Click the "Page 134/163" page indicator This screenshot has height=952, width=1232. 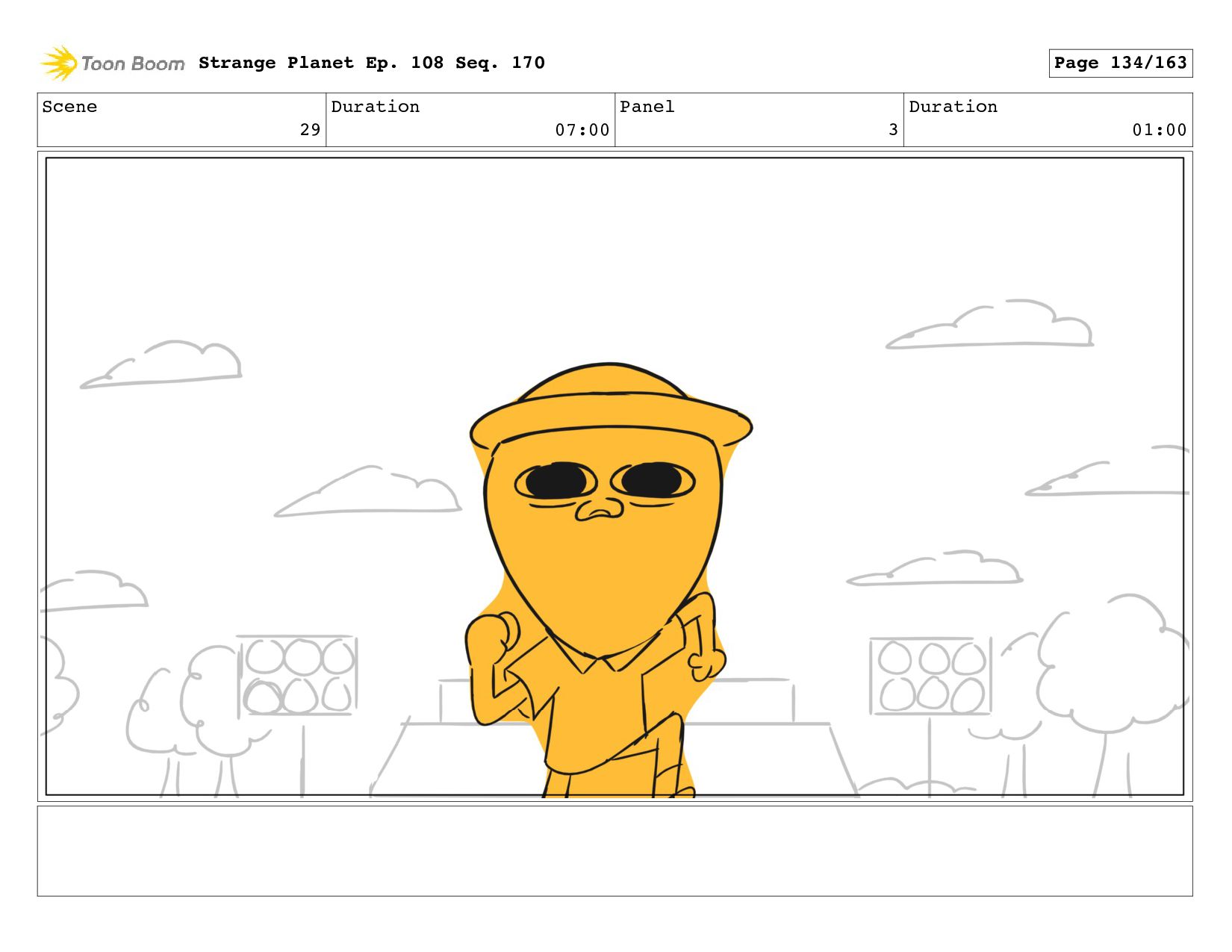pos(1120,63)
